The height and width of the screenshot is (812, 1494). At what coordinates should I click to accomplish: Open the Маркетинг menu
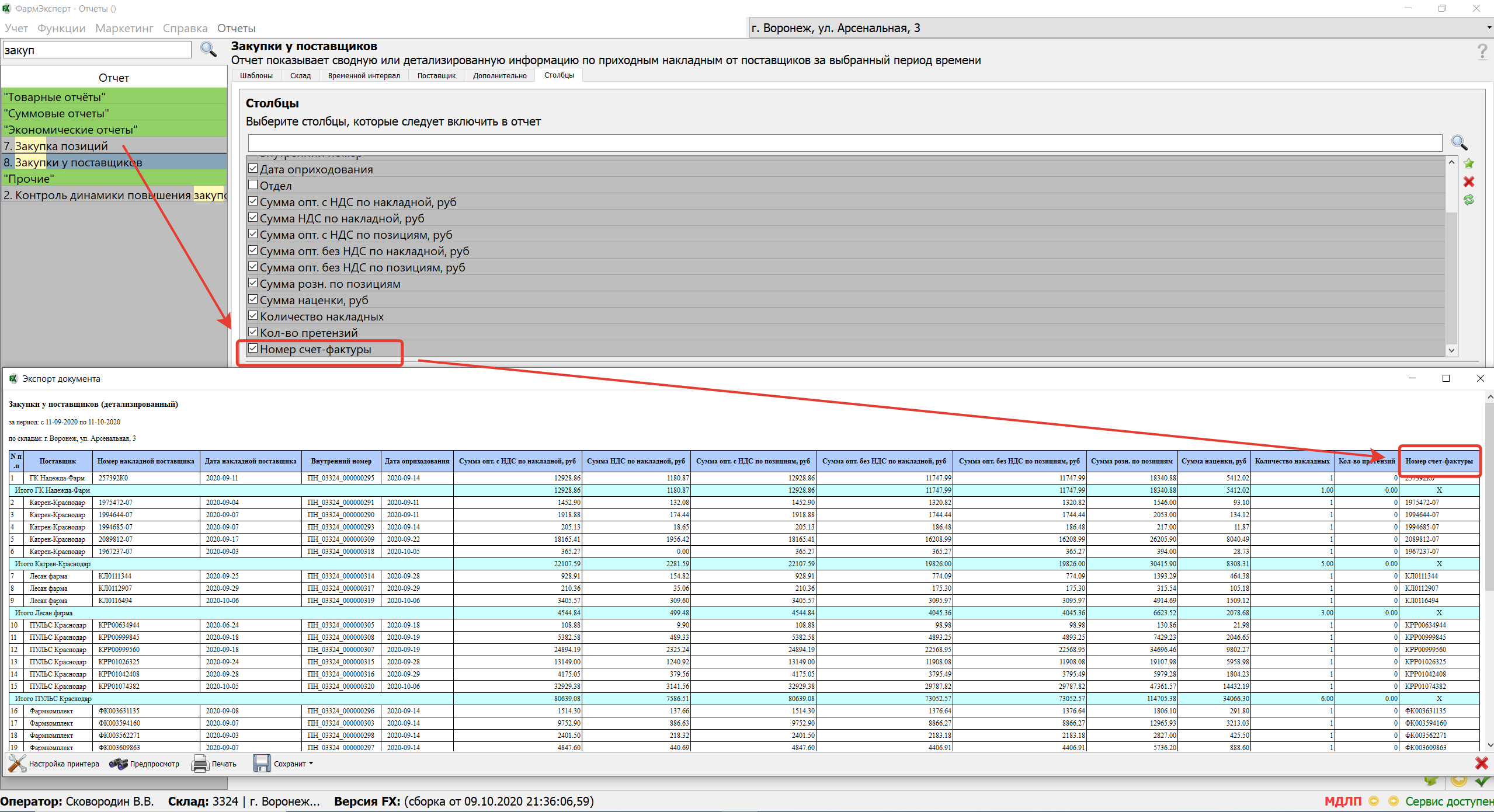click(x=124, y=28)
